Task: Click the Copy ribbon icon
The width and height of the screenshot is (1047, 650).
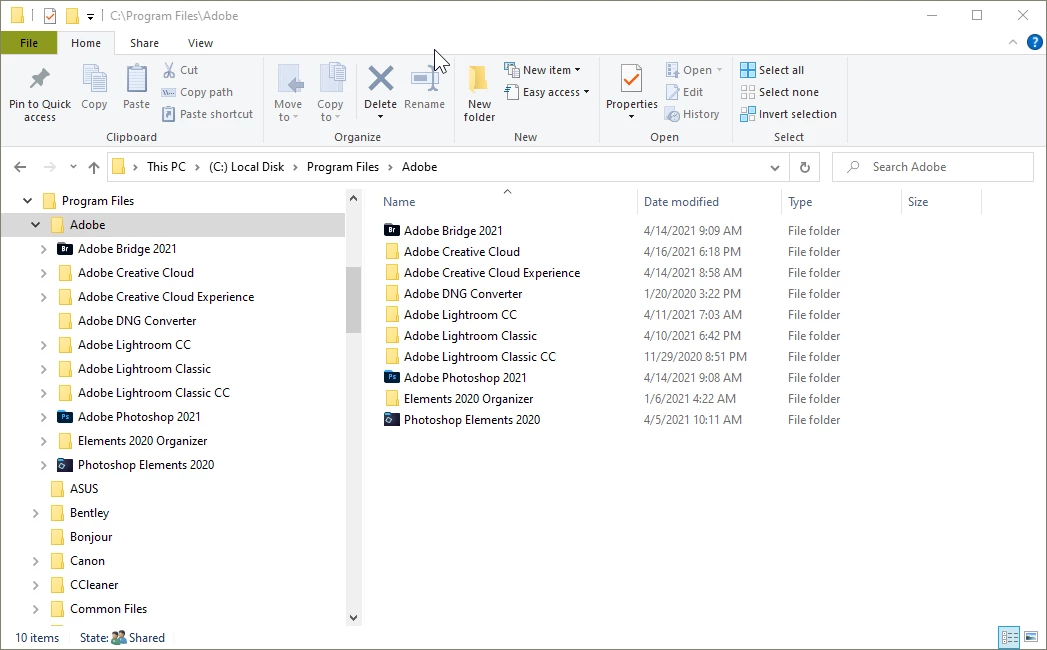Action: tap(94, 79)
